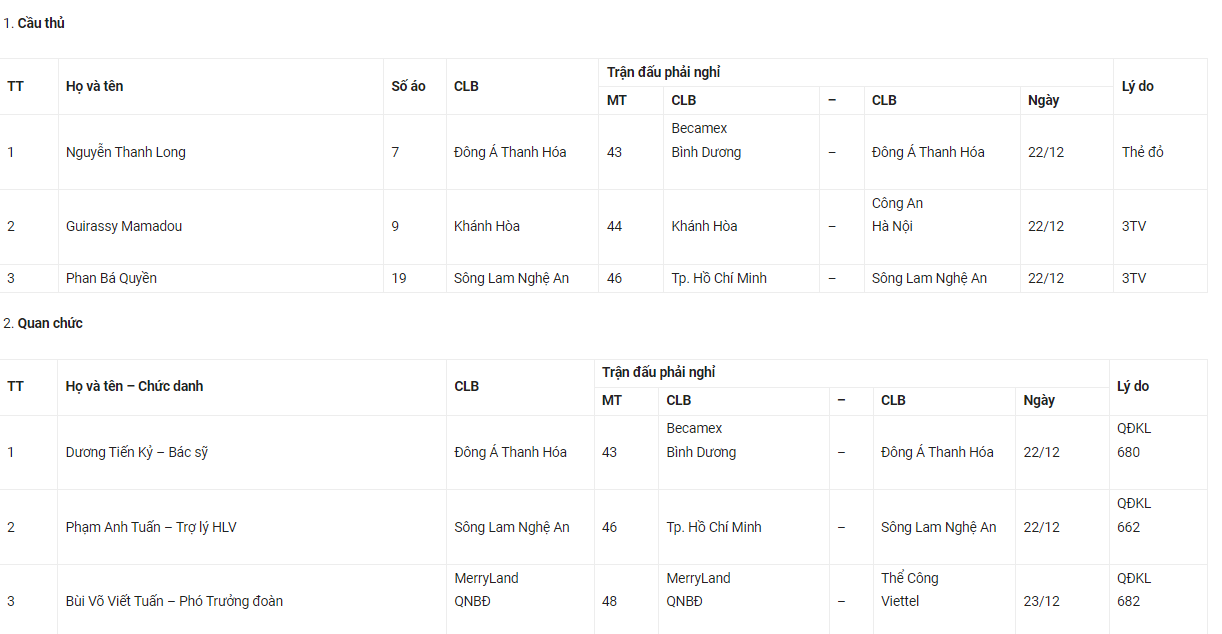Viewport: 1222px width, 634px height.
Task: Click the "Số áo" column header
Action: (408, 86)
